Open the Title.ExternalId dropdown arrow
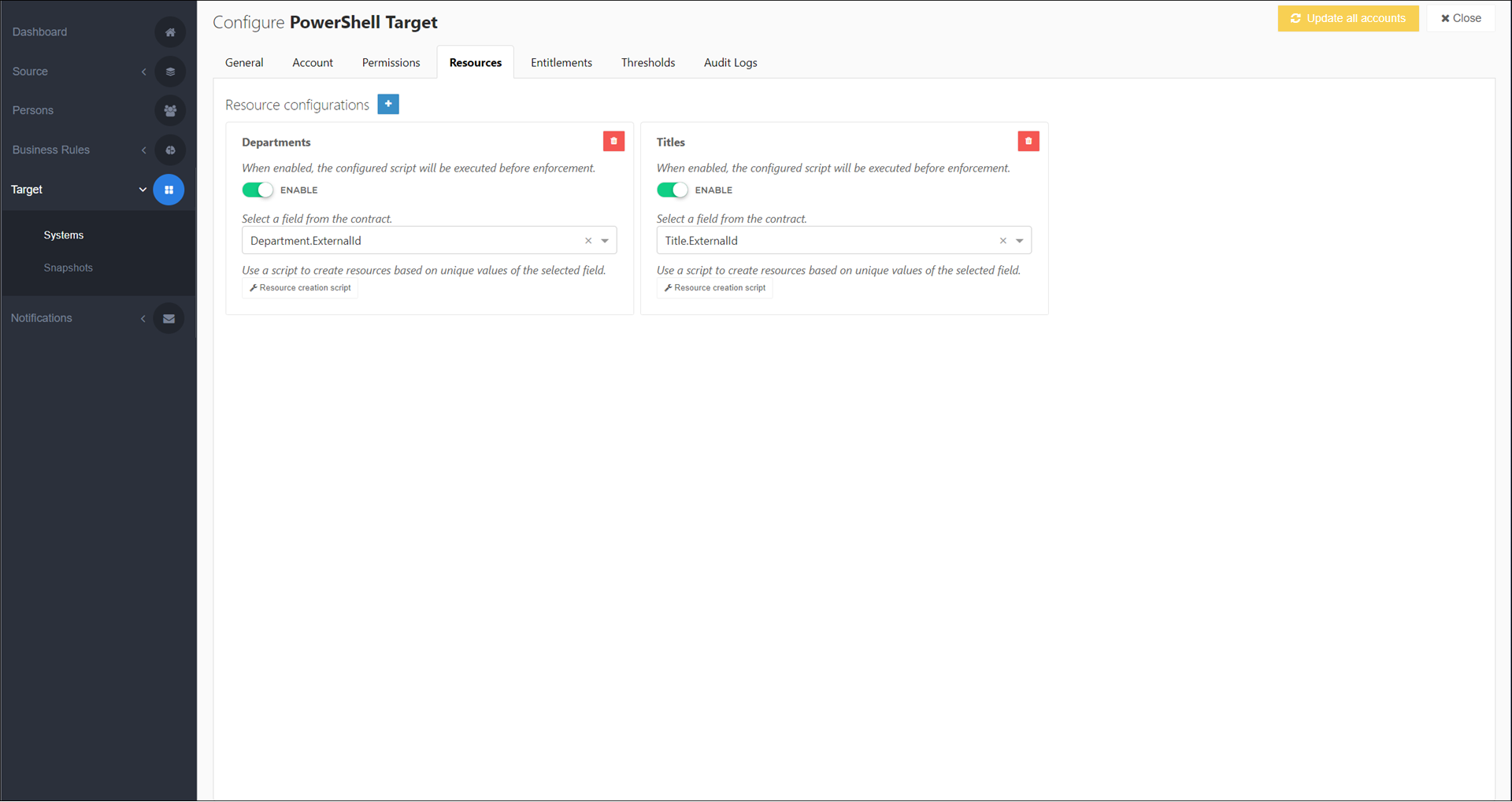1512x802 pixels. (1020, 241)
